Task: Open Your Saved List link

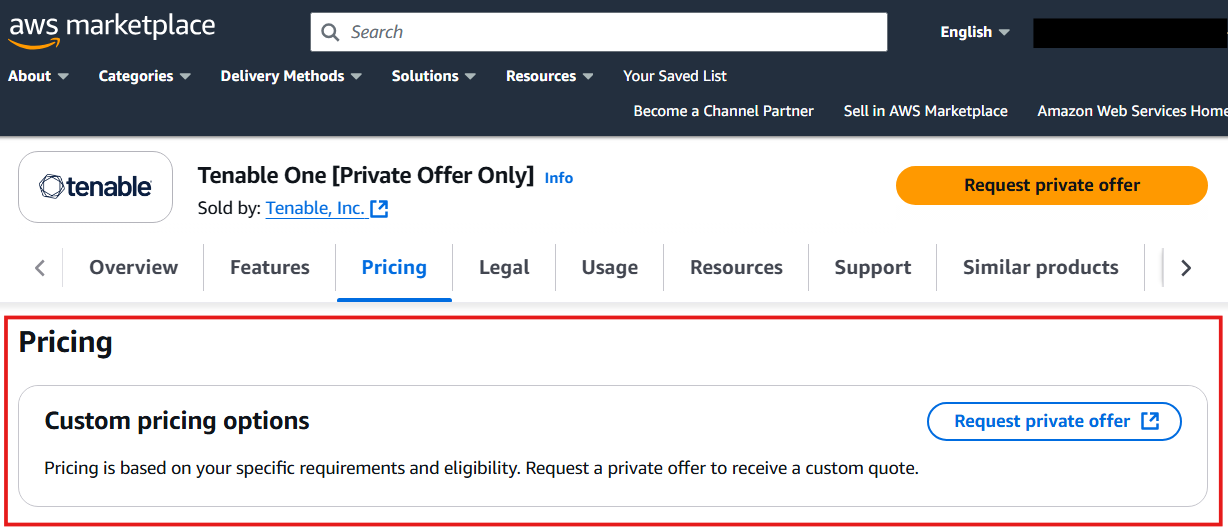Action: pos(675,76)
